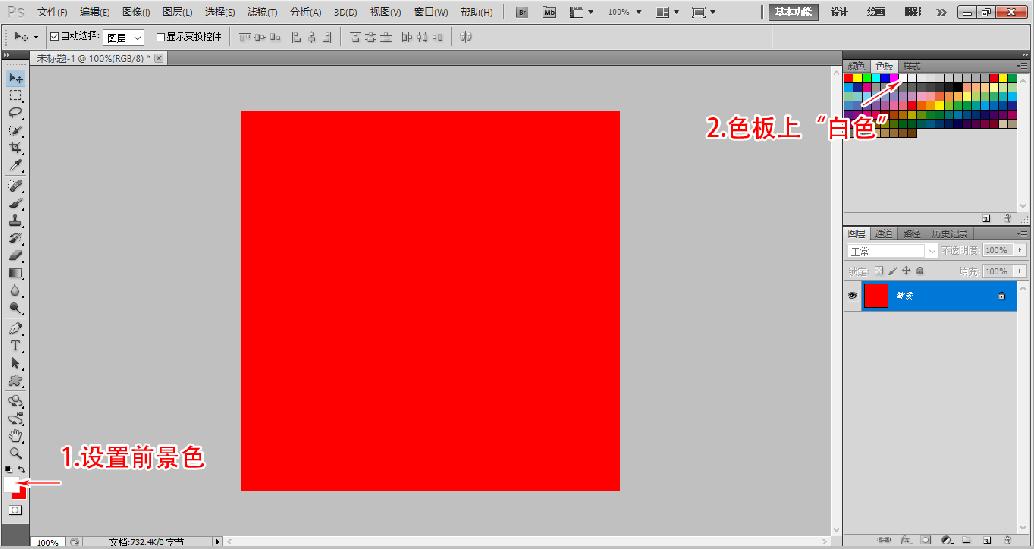Select the Eyedropper tool
Viewport: 1034px width, 549px height.
click(x=16, y=164)
